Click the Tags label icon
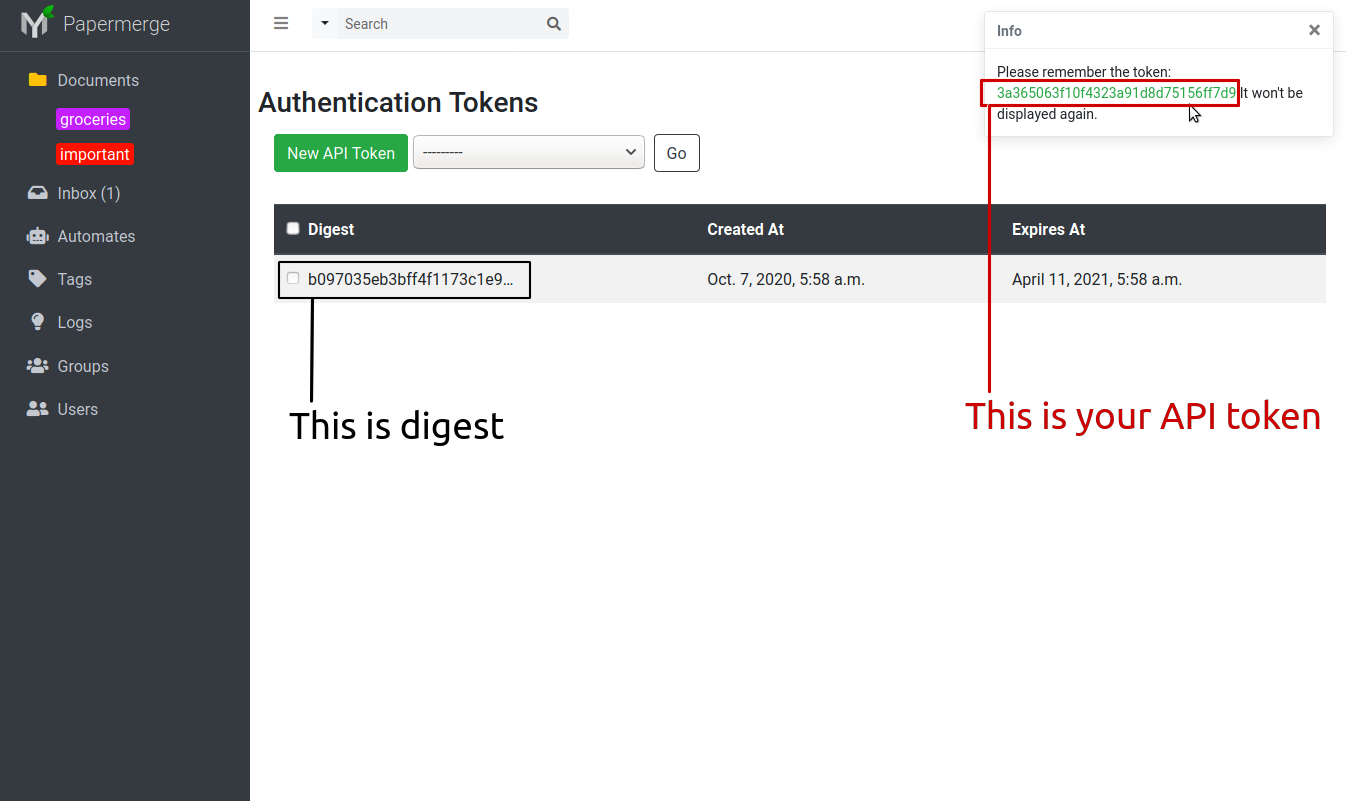The image size is (1346, 801). (x=38, y=279)
